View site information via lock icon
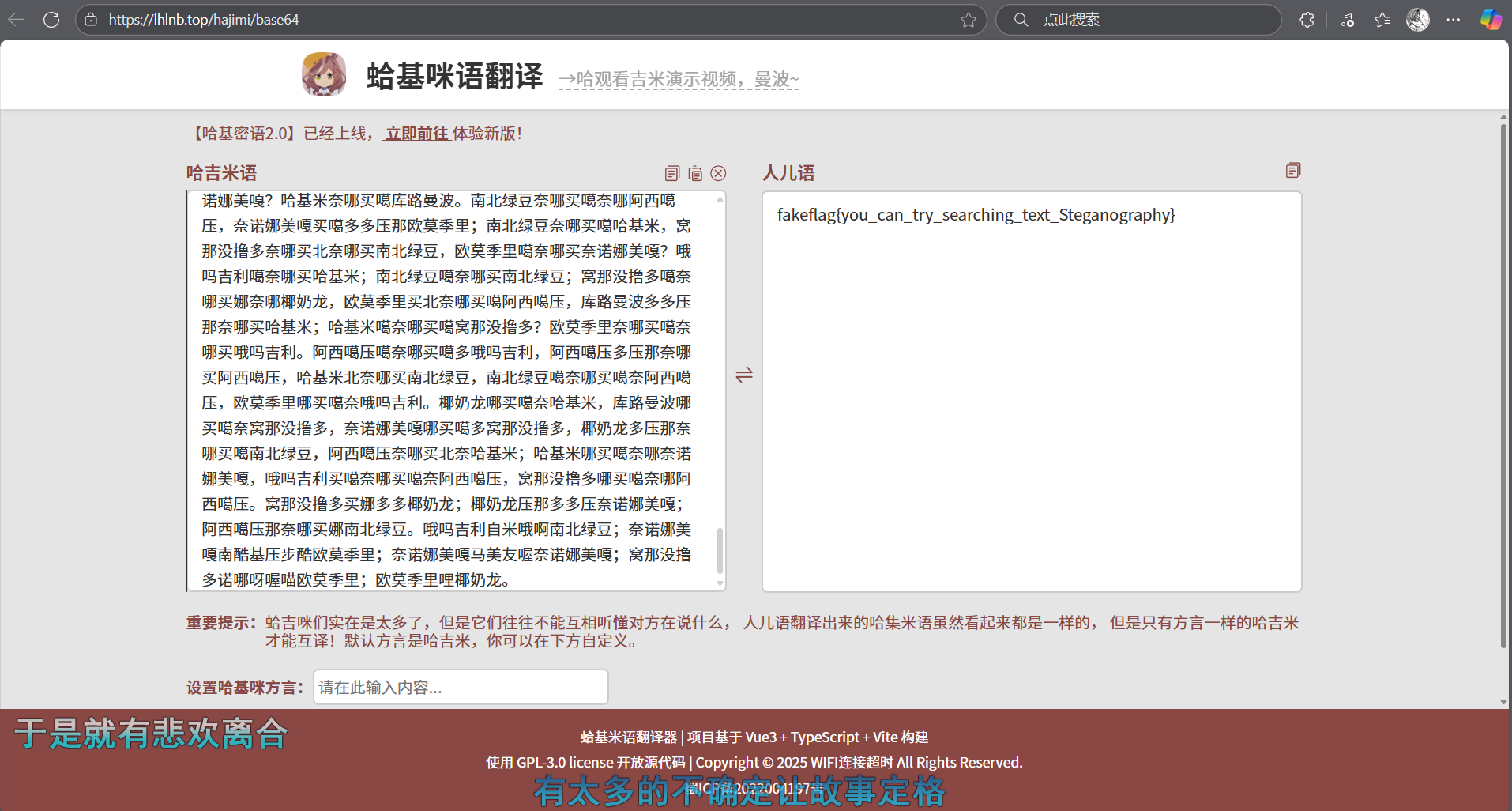 point(91,20)
